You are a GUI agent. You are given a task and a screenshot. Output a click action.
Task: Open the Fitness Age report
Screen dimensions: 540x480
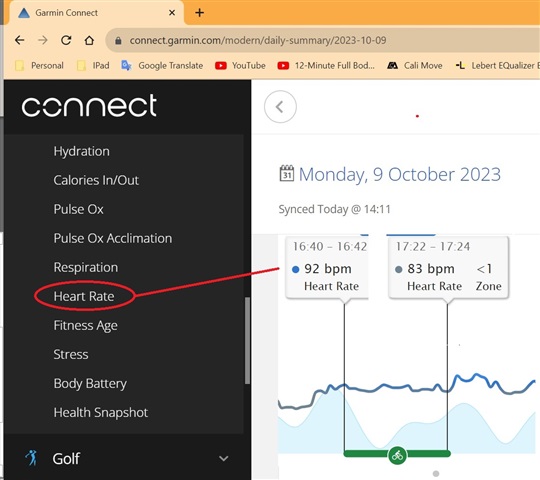85,325
